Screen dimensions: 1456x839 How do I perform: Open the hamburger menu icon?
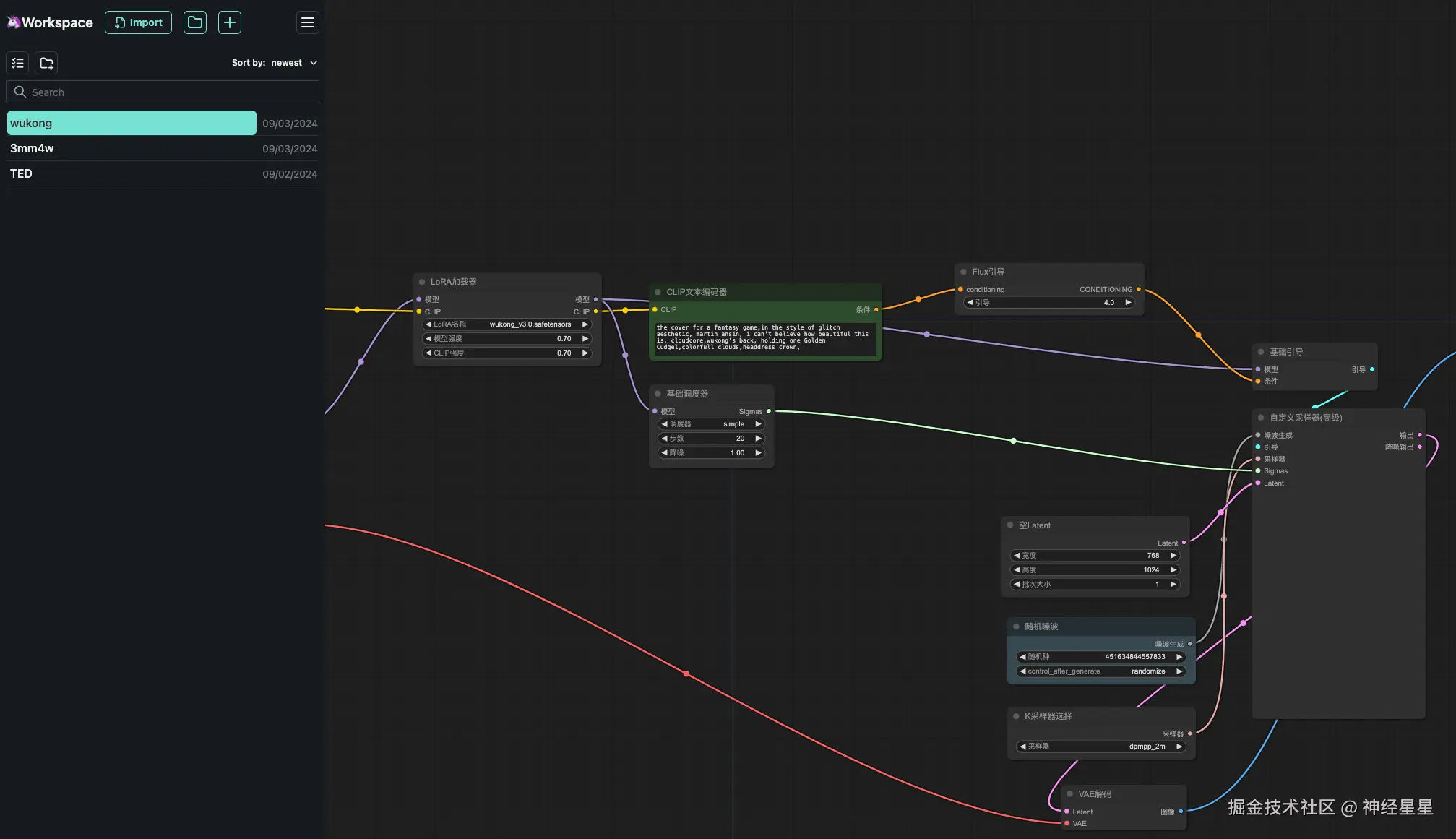pyautogui.click(x=307, y=22)
